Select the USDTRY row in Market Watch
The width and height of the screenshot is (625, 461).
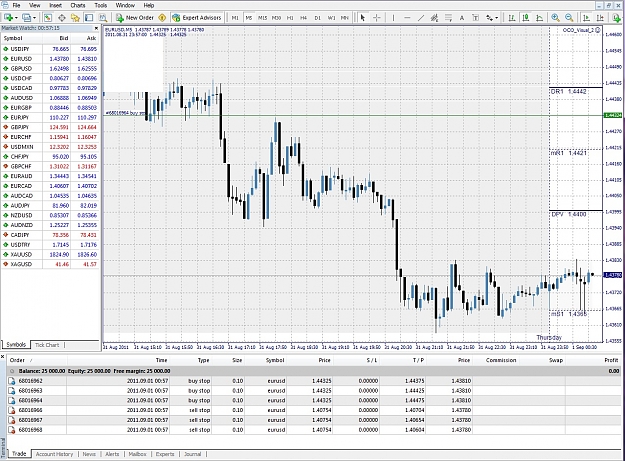[50, 245]
